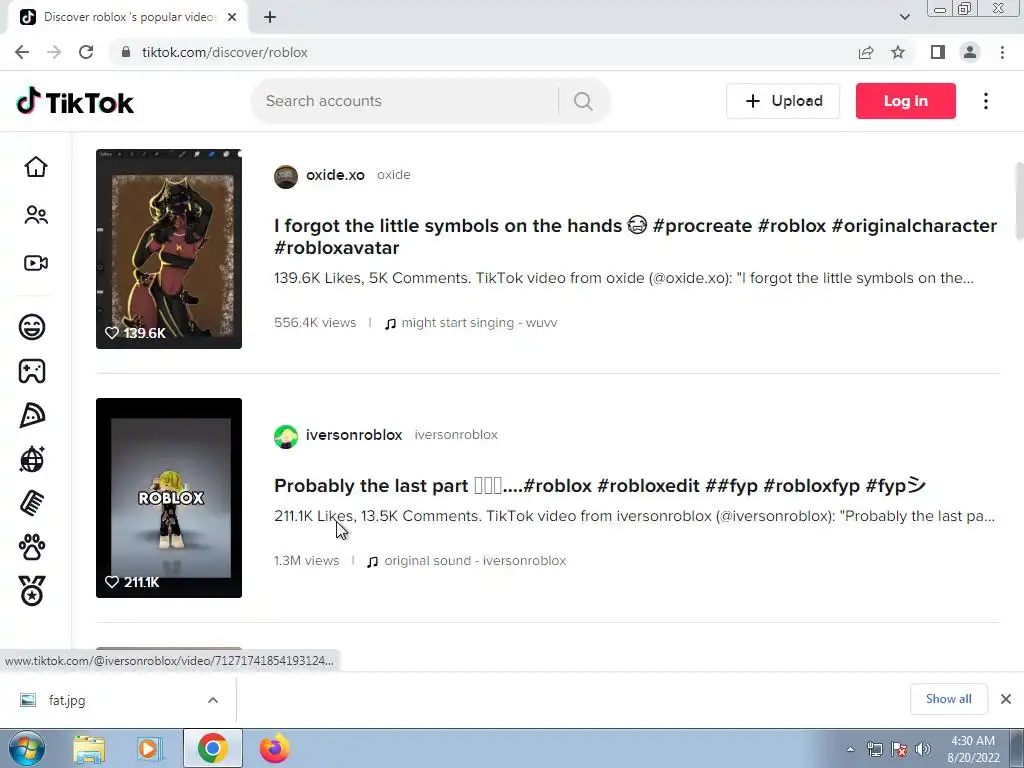The height and width of the screenshot is (768, 1024).
Task: Open the oxide.xo username link
Action: [336, 175]
